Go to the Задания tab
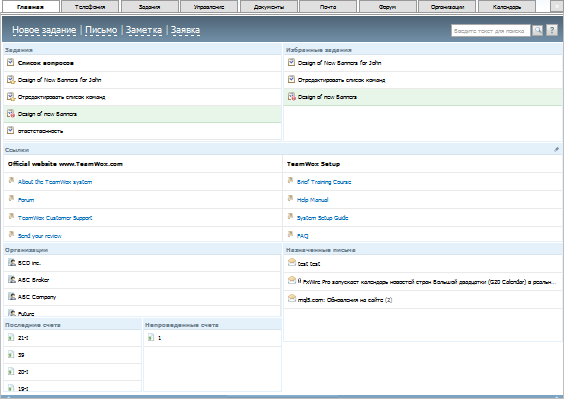The height and width of the screenshot is (399, 564). (149, 7)
